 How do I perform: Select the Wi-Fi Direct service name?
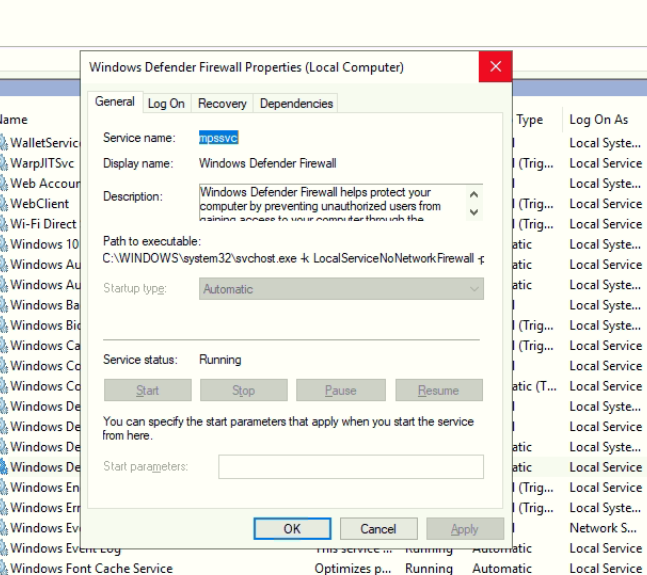pyautogui.click(x=43, y=224)
